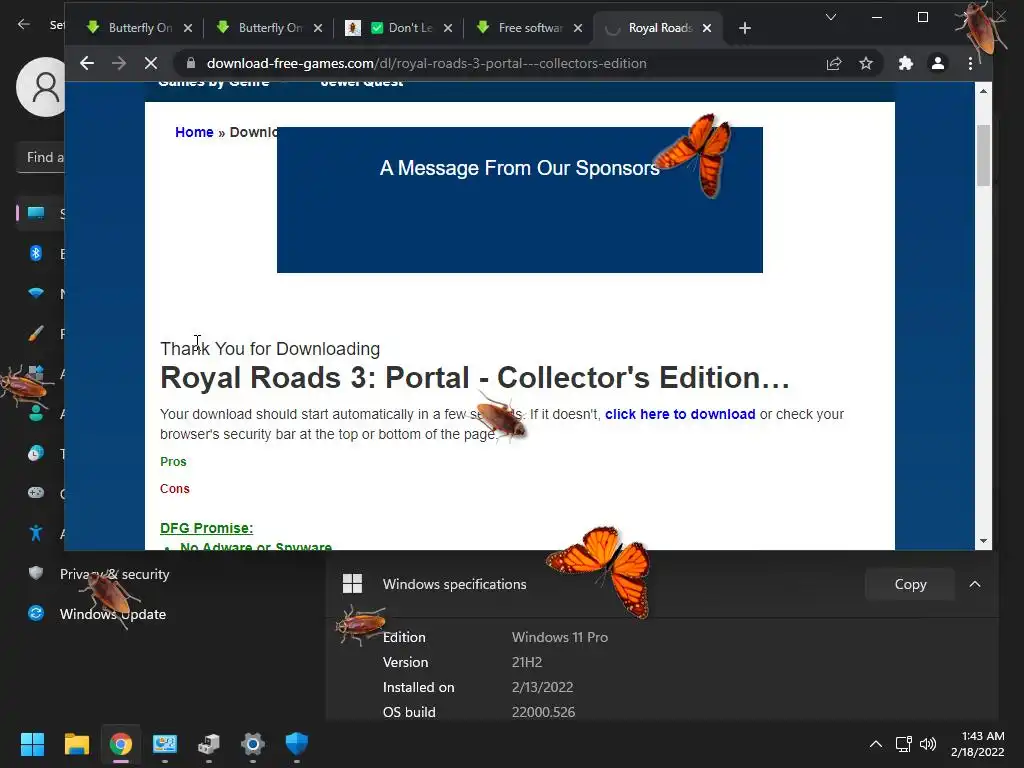This screenshot has height=768, width=1024.
Task: Click the vertical scrollbar thumb in Chrome
Action: (984, 155)
